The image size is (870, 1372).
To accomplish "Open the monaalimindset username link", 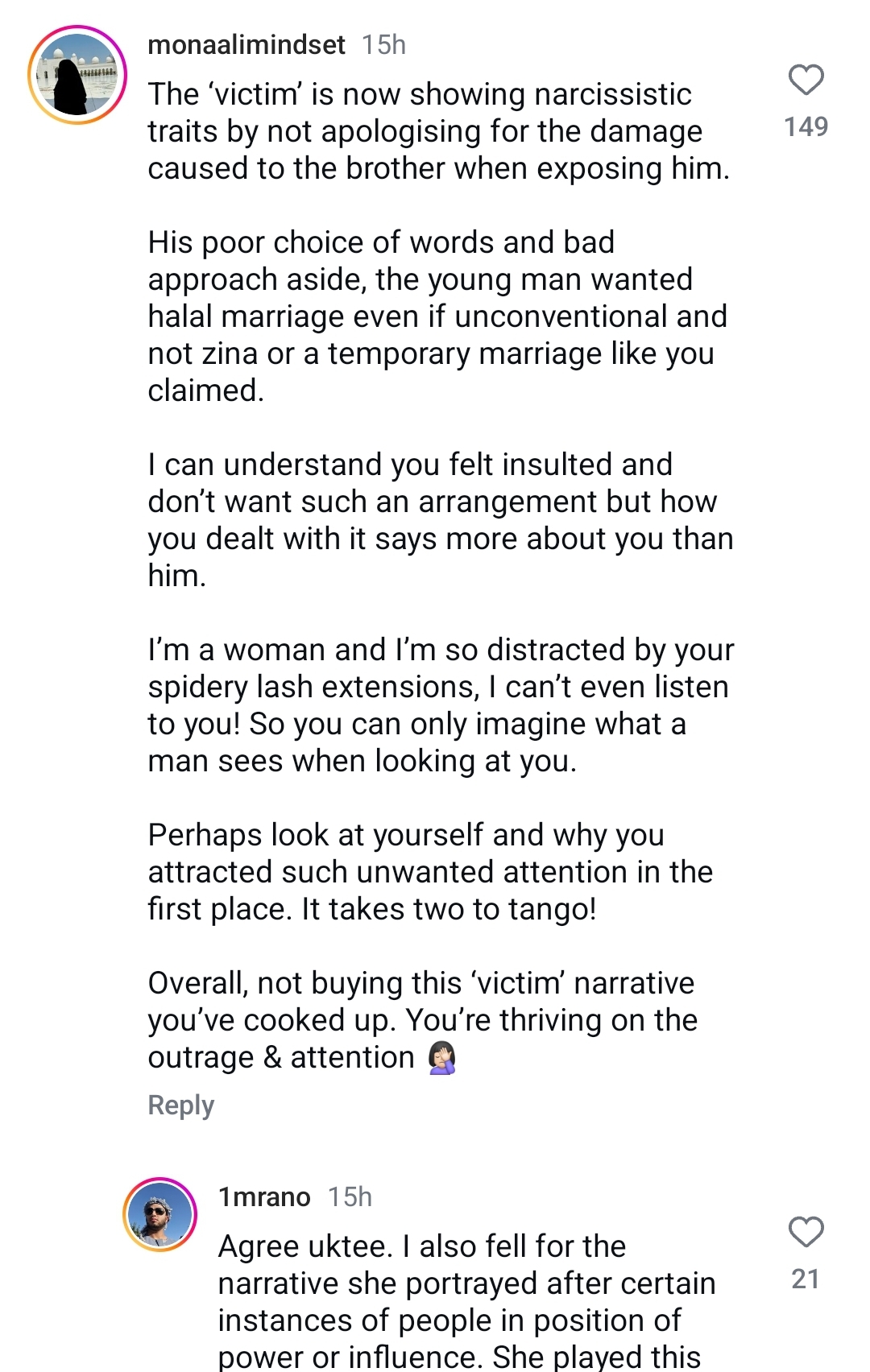I will coord(246,45).
